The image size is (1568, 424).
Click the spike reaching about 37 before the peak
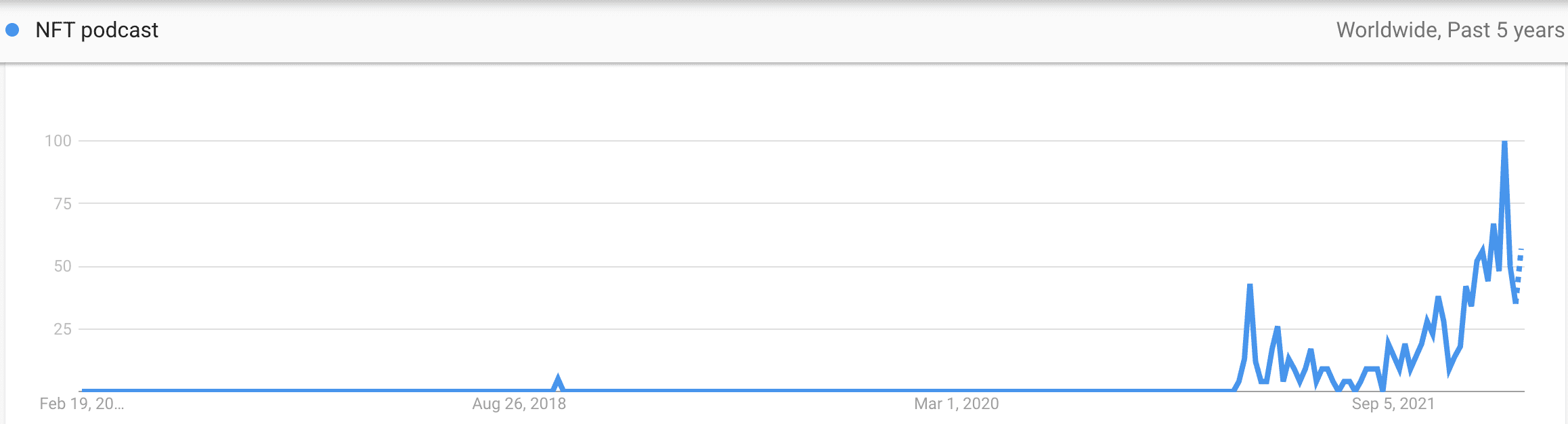(x=1438, y=298)
